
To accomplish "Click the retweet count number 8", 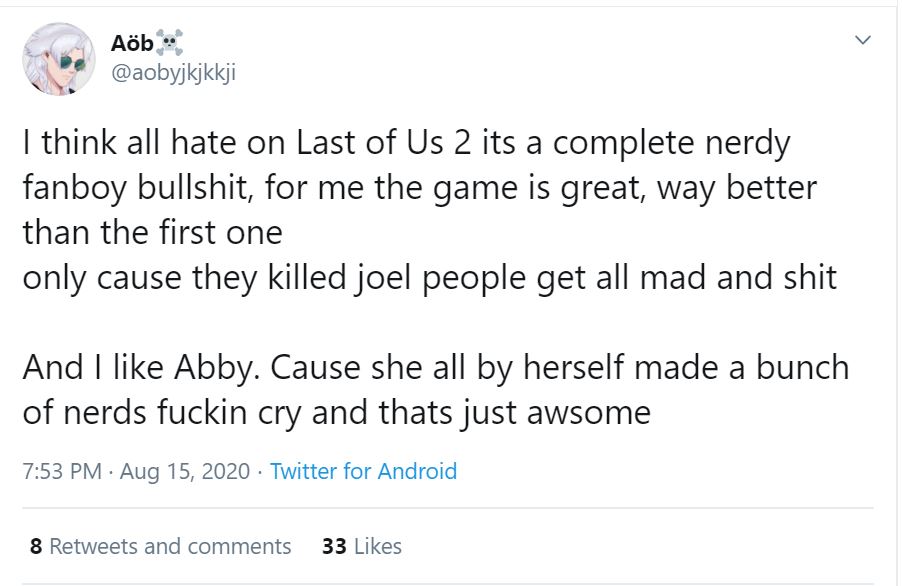I will [36, 546].
